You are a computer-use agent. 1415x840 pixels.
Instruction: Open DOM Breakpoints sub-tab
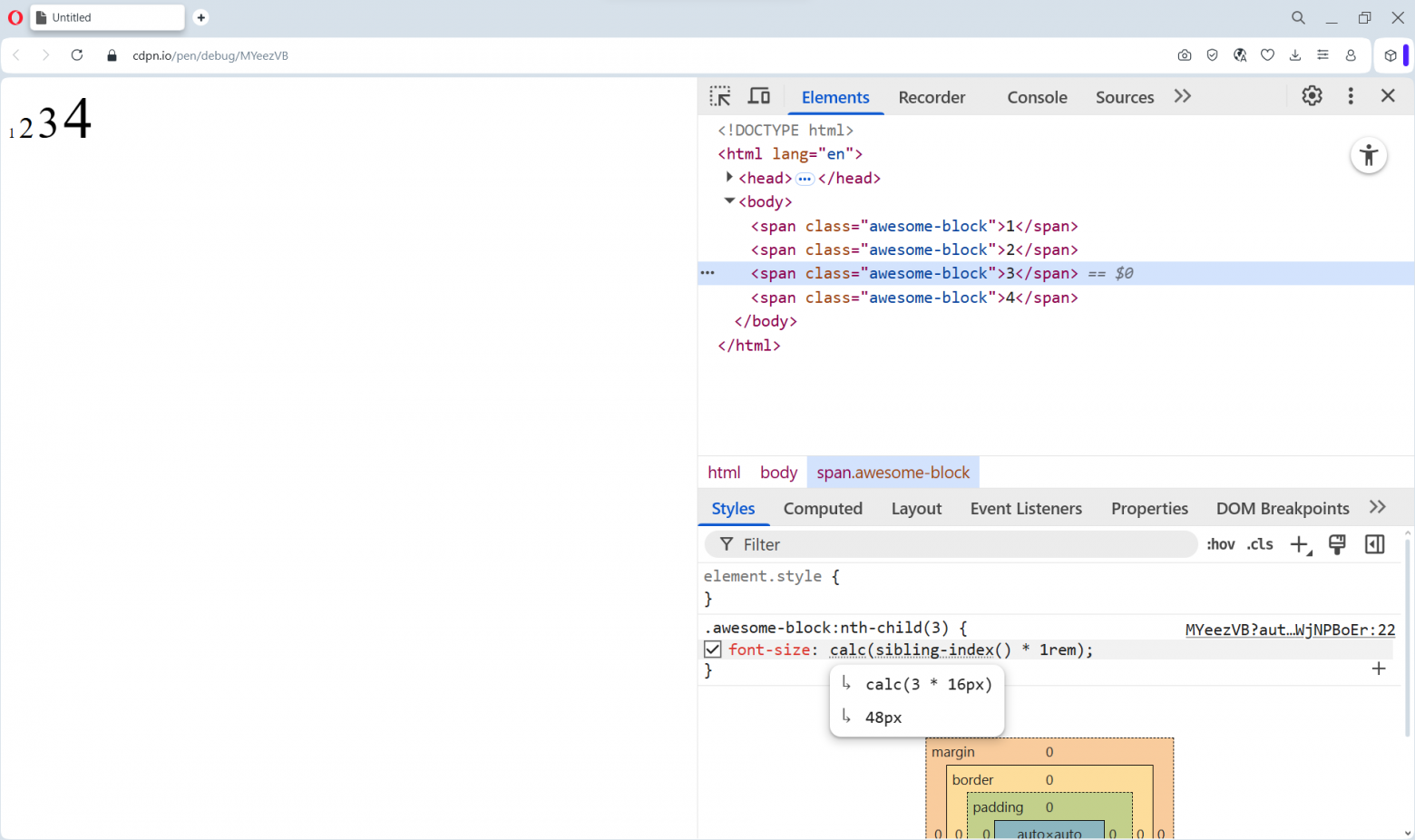[x=1283, y=509]
